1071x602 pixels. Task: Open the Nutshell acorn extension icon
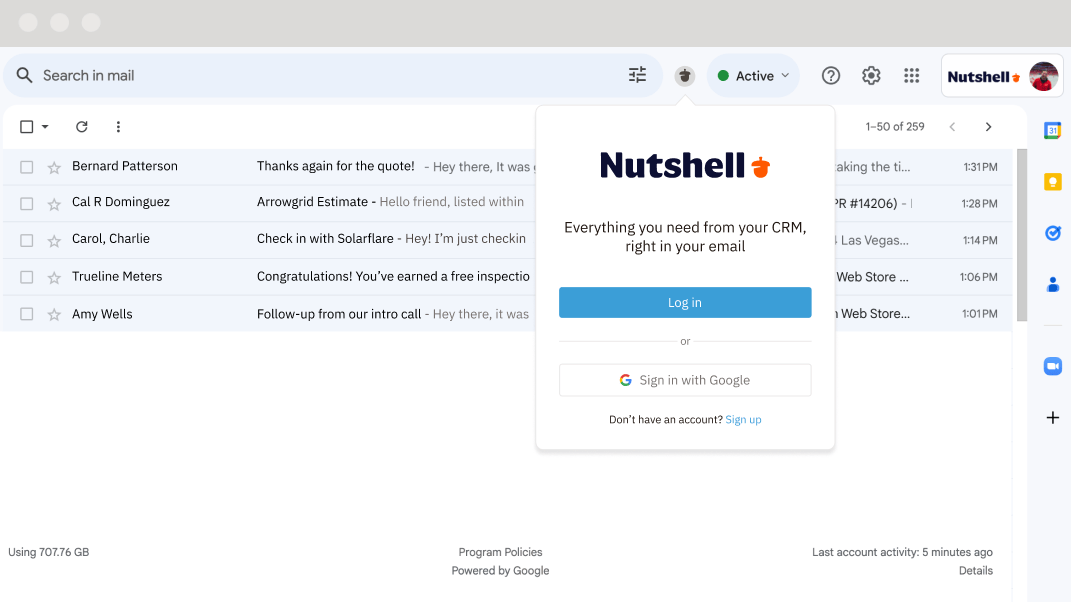684,75
